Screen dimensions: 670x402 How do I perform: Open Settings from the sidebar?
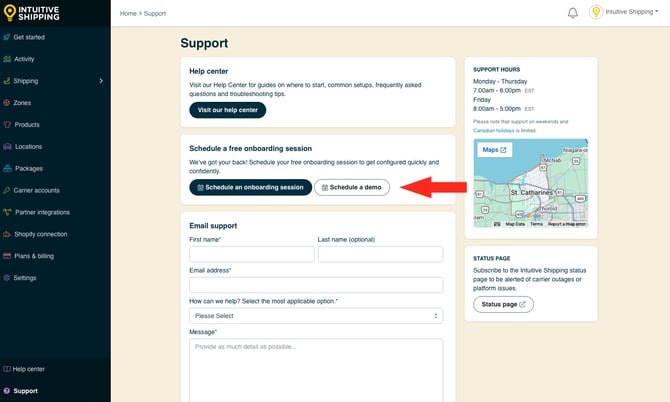pyautogui.click(x=24, y=278)
